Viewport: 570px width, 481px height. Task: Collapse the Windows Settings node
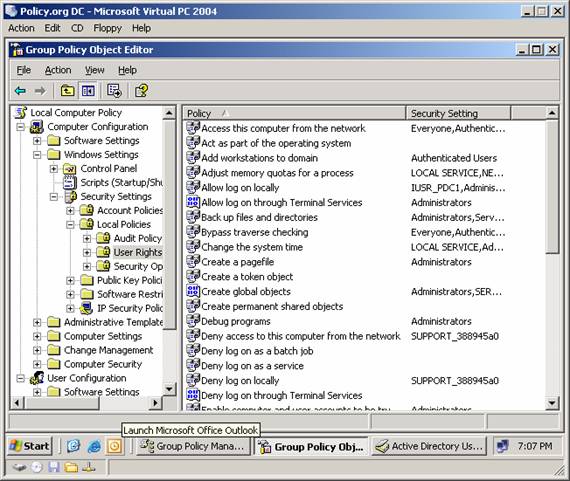[x=37, y=155]
